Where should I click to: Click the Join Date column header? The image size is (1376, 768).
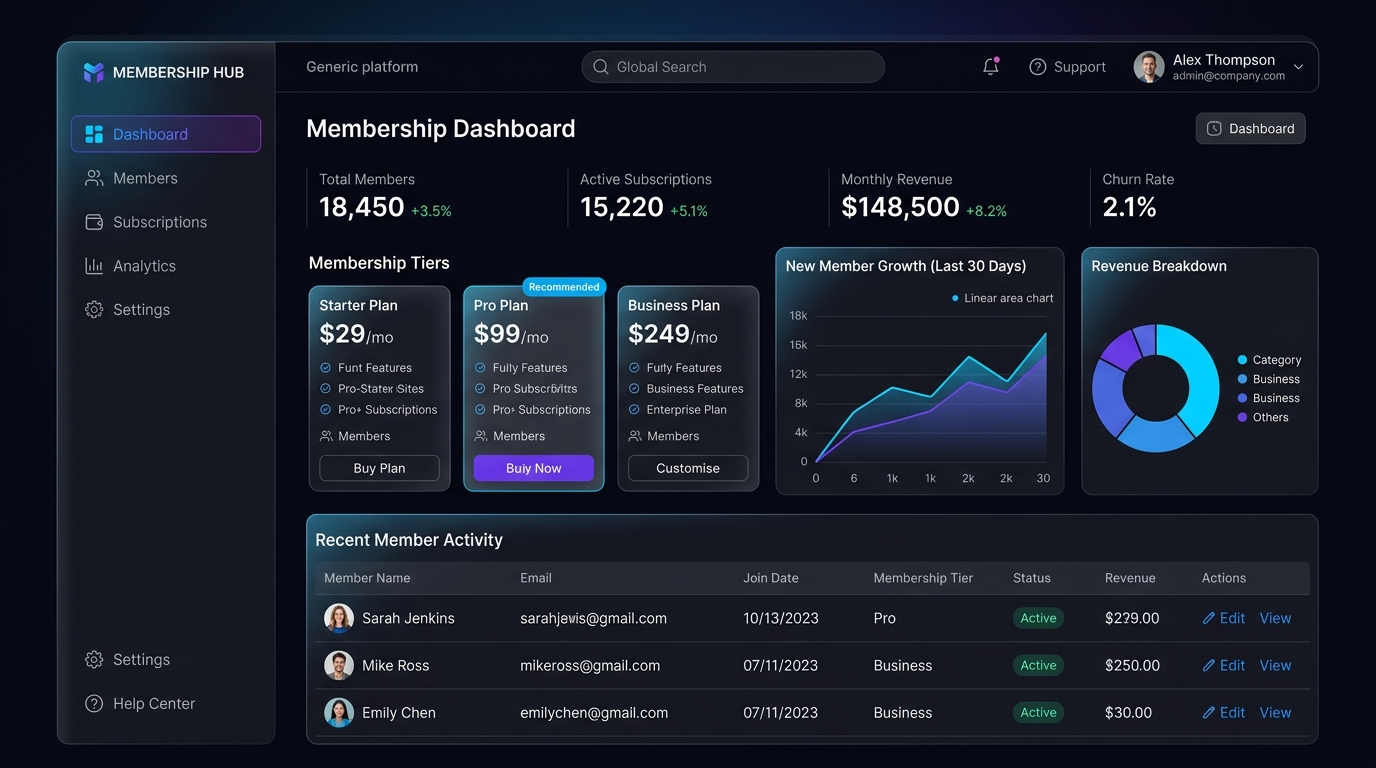point(771,578)
